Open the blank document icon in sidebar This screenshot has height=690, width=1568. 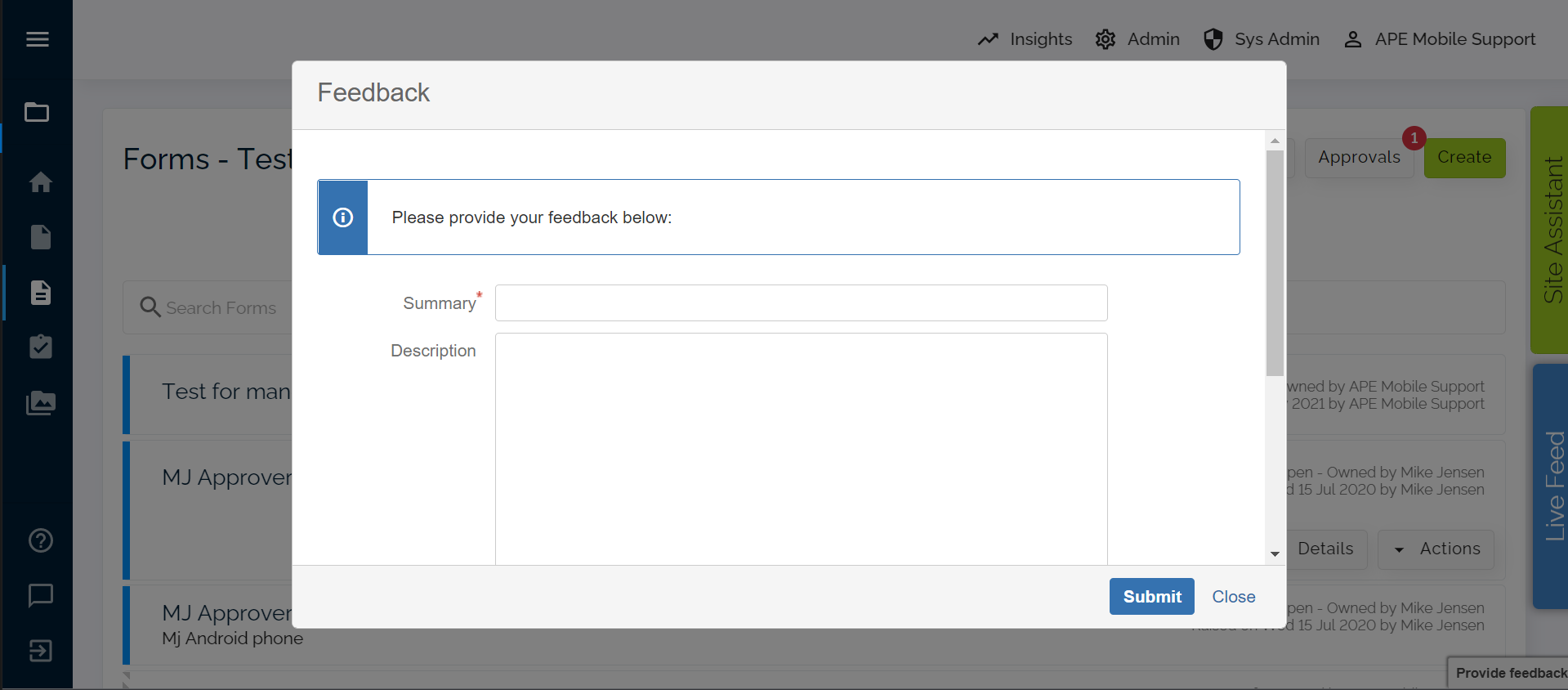(40, 237)
